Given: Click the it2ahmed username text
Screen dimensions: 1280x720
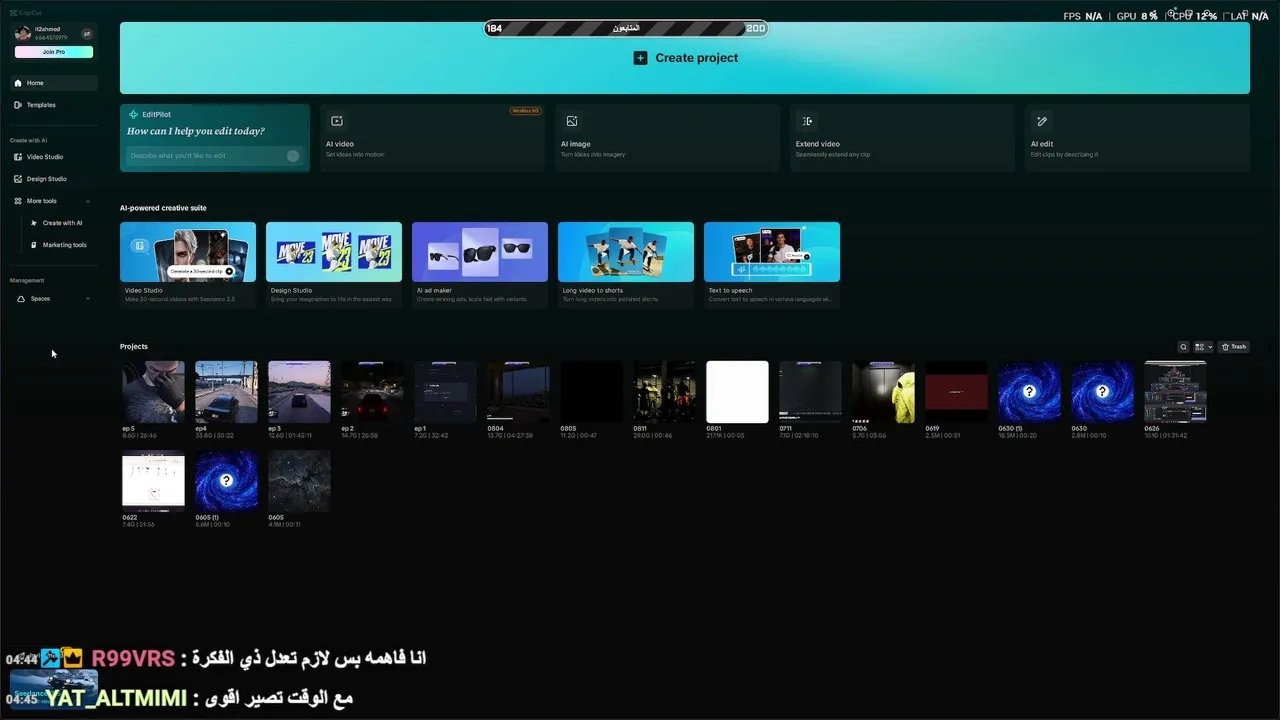Looking at the screenshot, I should tap(49, 30).
